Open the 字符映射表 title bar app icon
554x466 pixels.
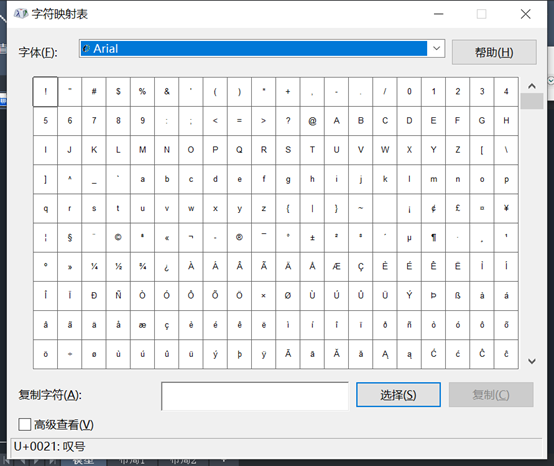(x=21, y=14)
